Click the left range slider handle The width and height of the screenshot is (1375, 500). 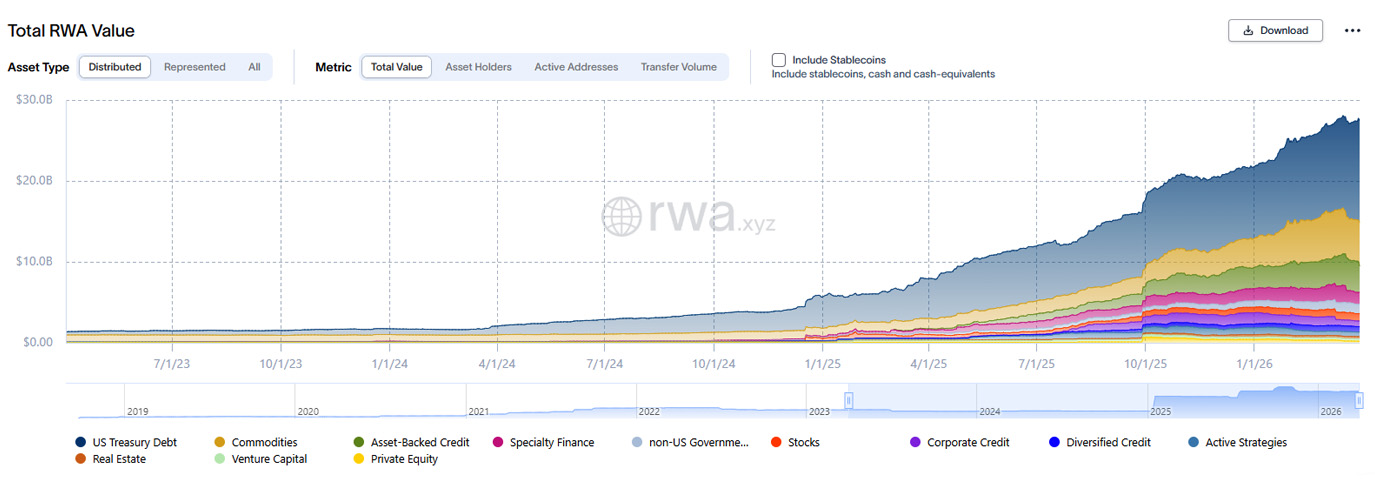848,401
